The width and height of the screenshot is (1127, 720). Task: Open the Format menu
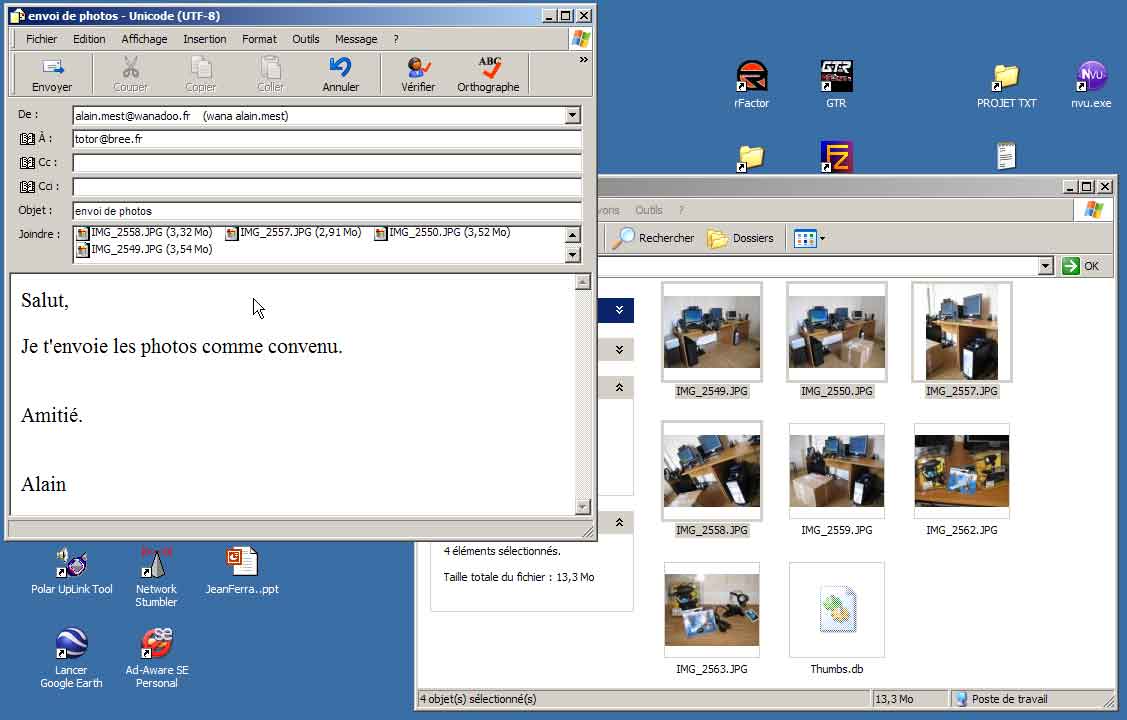(x=259, y=39)
